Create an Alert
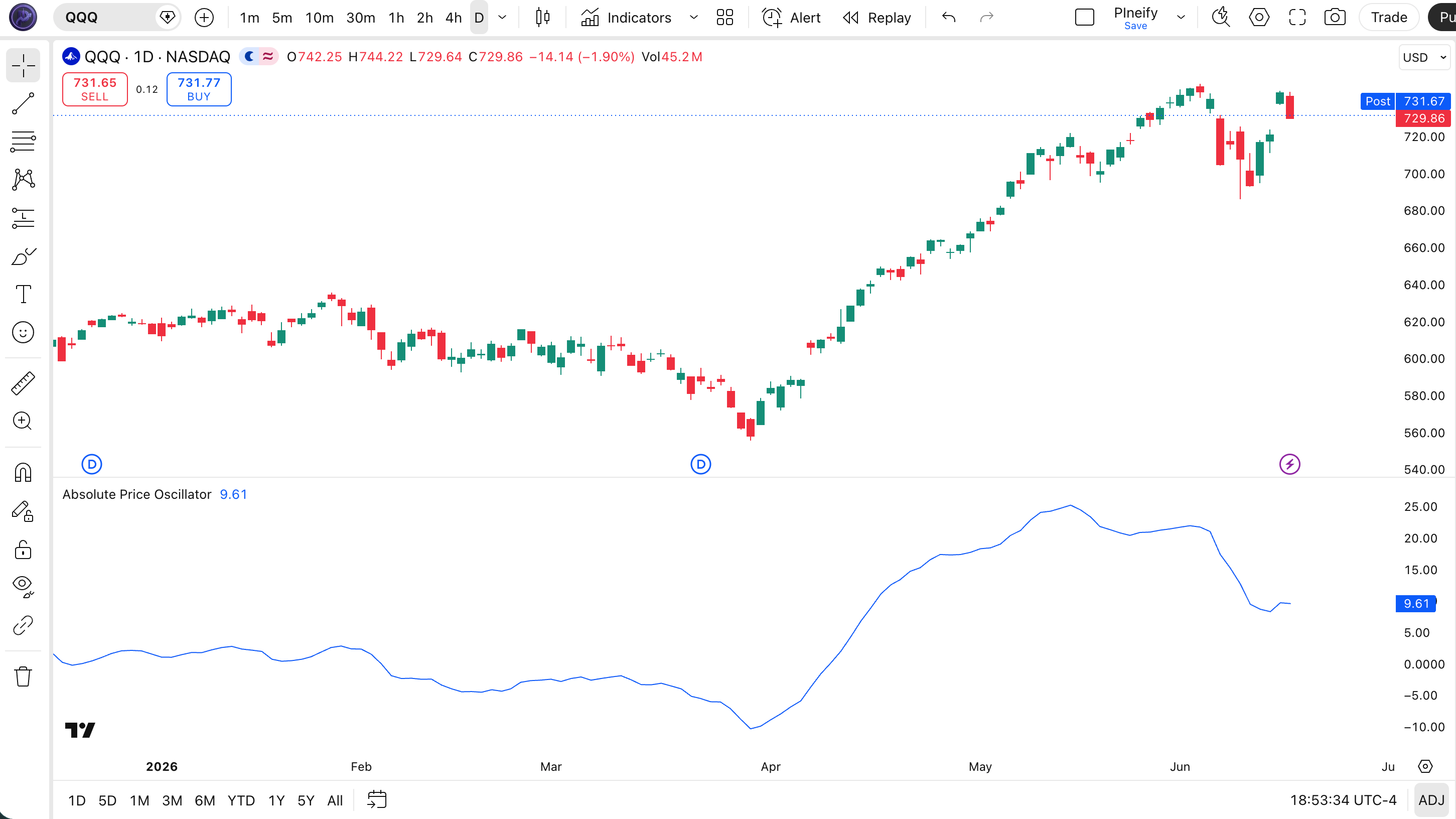Screen dimensions: 1456x819 (x=791, y=18)
